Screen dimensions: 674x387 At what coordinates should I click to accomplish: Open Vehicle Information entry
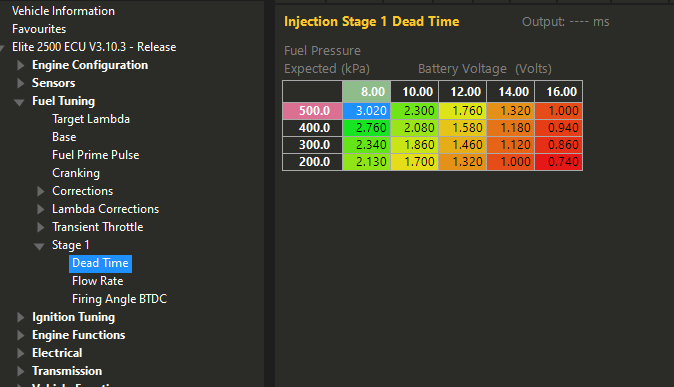(x=63, y=11)
